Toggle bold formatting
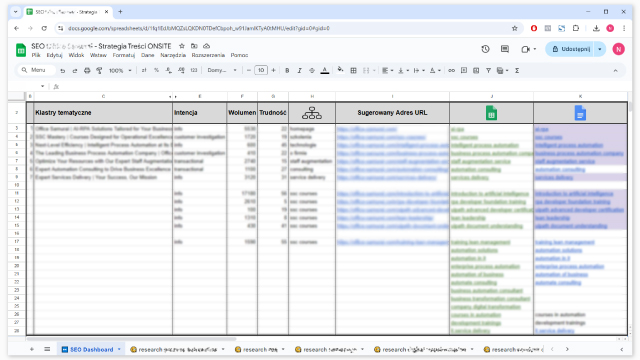The height and width of the screenshot is (360, 640). click(287, 70)
